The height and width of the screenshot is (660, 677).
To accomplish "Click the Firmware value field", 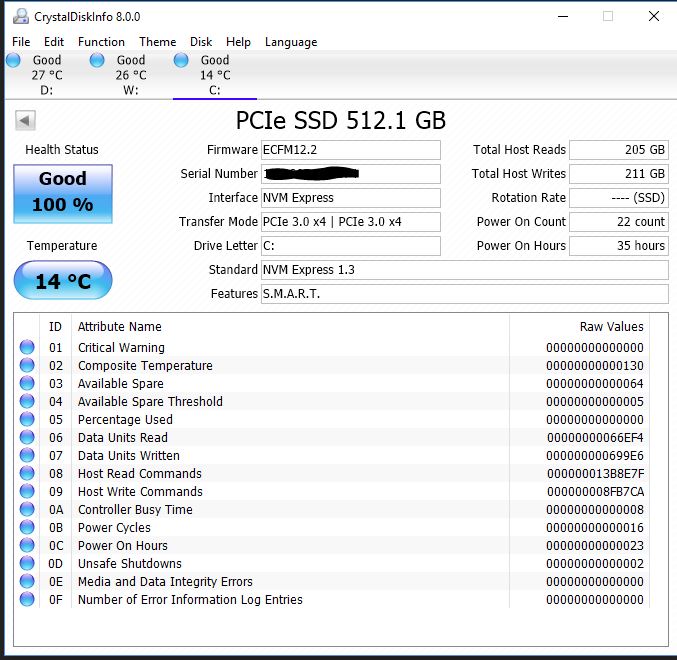I will (x=350, y=150).
